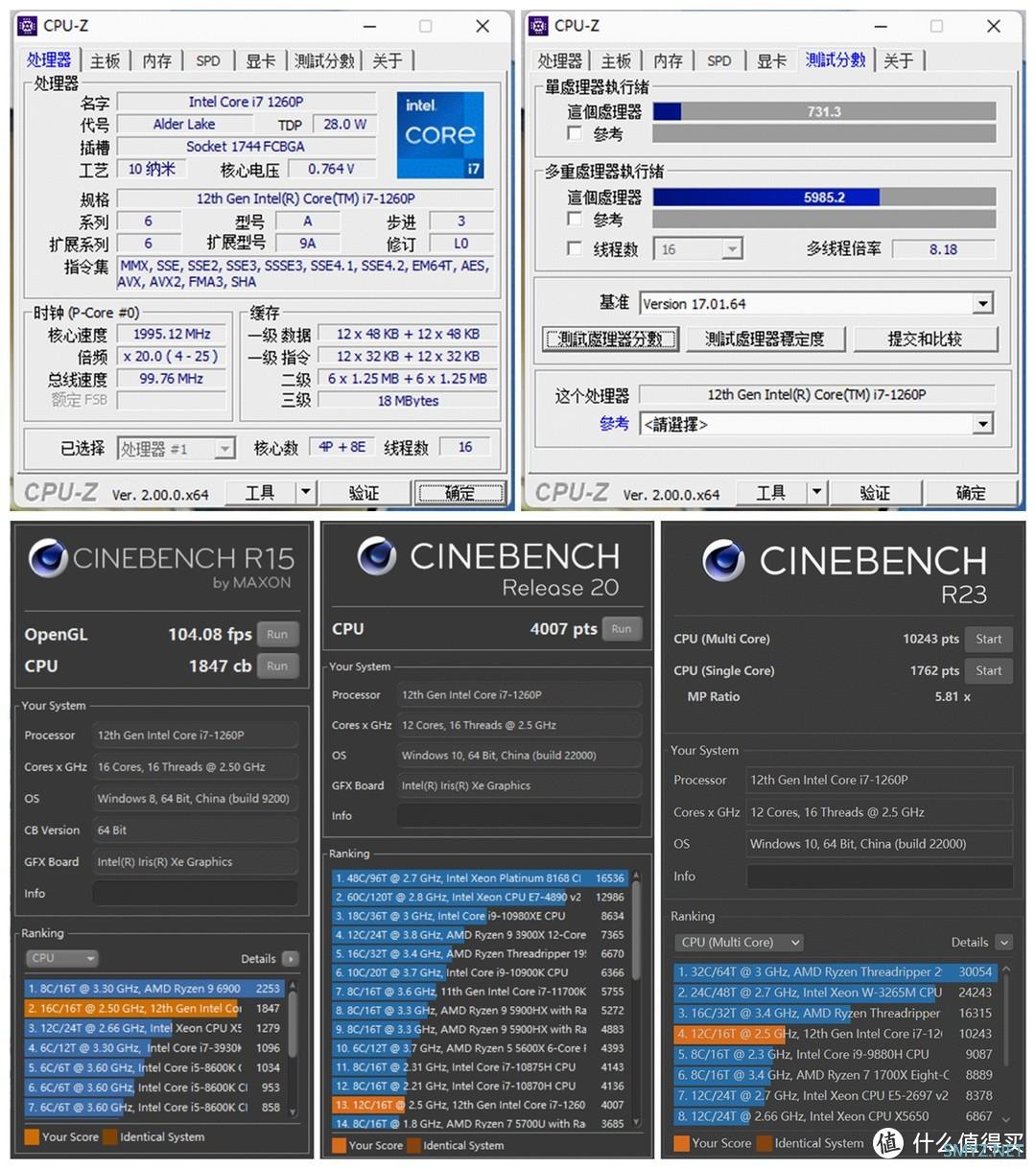1036x1169 pixels.
Task: Start the CPU (Multi Core) test in R23
Action: [988, 639]
